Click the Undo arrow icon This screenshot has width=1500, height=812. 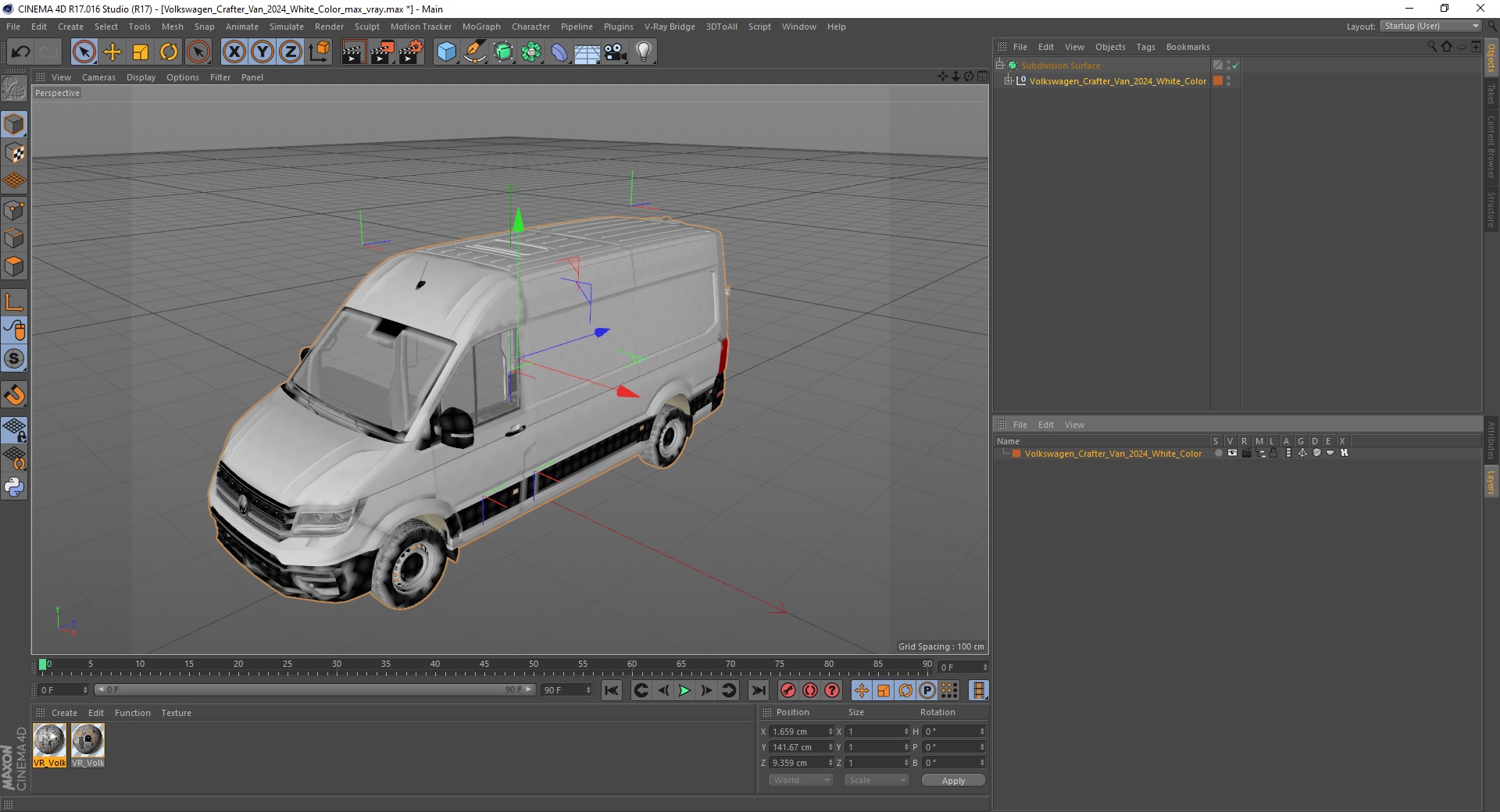pos(20,52)
